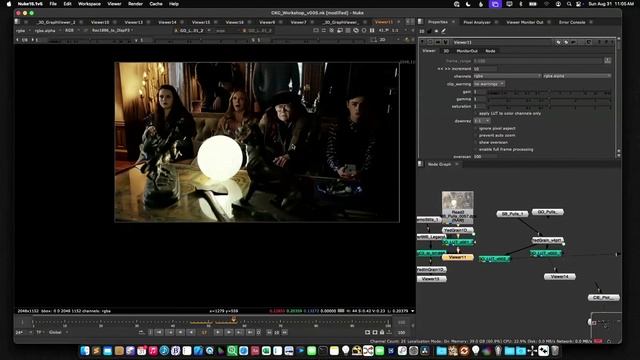Open the clip_warning no warnings dropdown
Viewport: 640px width, 360px height.
click(489, 84)
